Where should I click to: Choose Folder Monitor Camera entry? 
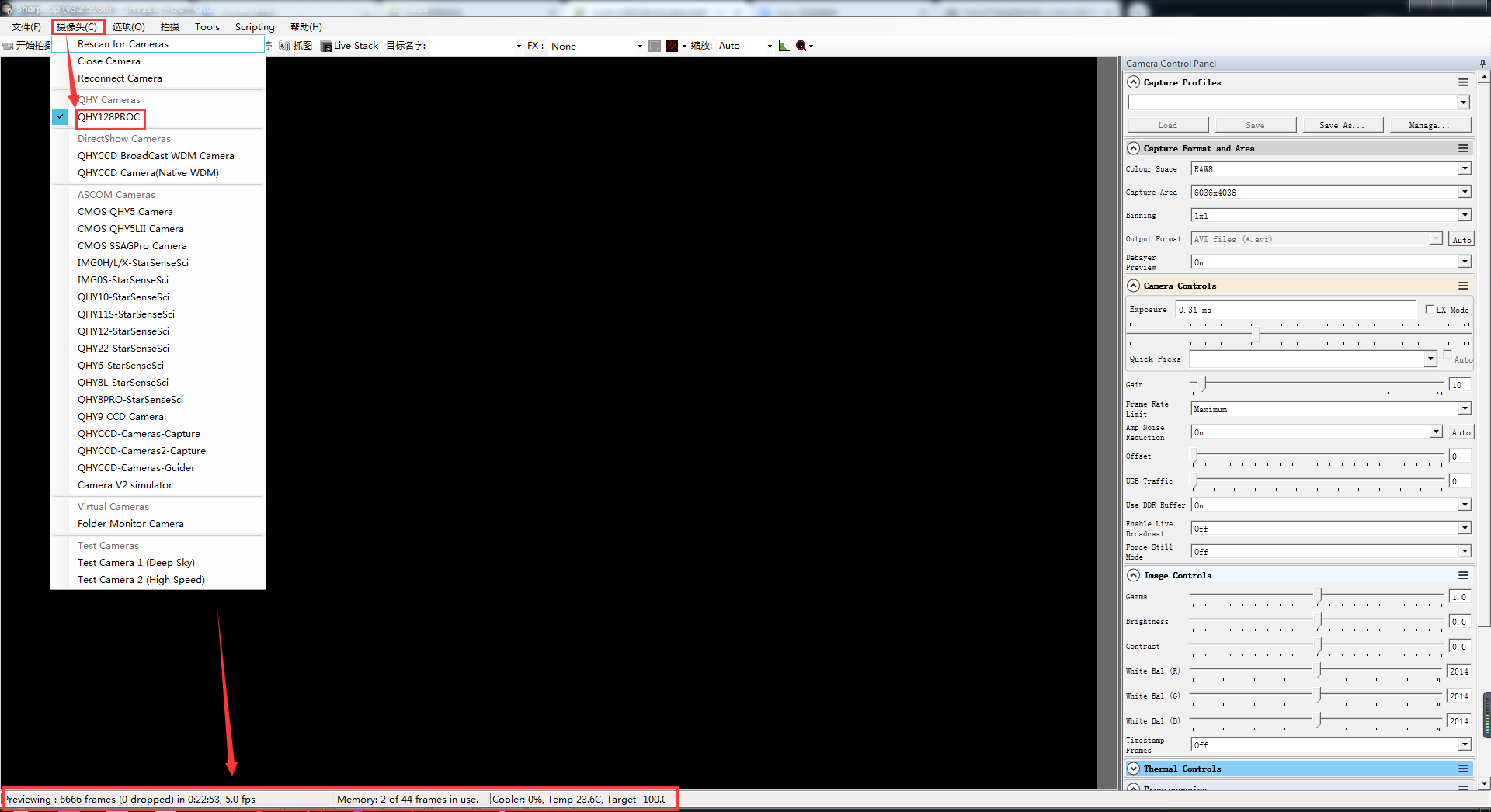click(158, 524)
